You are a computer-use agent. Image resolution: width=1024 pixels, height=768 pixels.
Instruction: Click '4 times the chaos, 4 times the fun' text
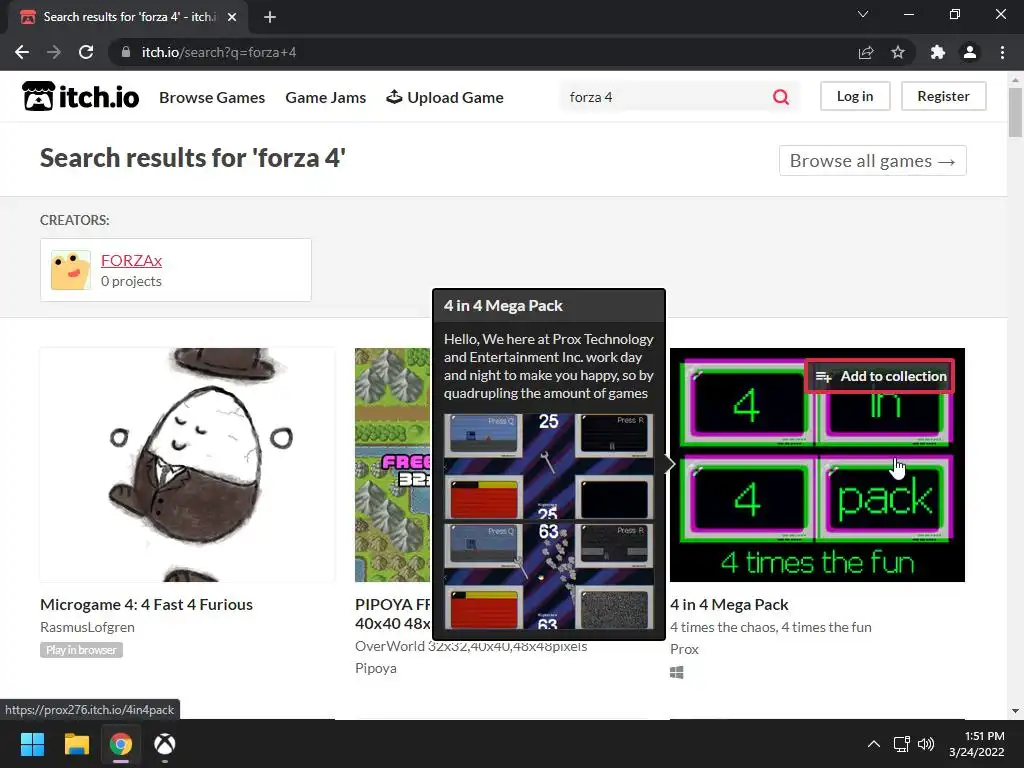(x=771, y=627)
